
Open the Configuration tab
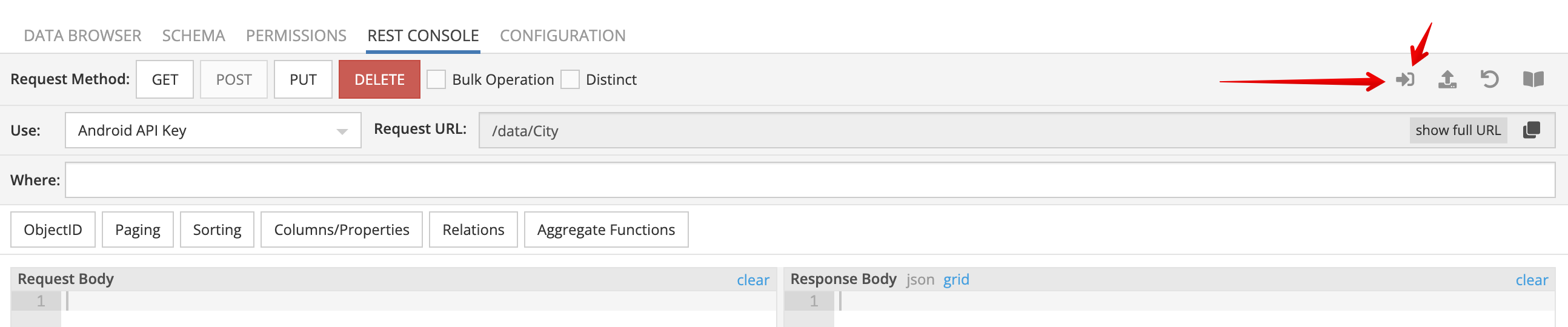[562, 36]
